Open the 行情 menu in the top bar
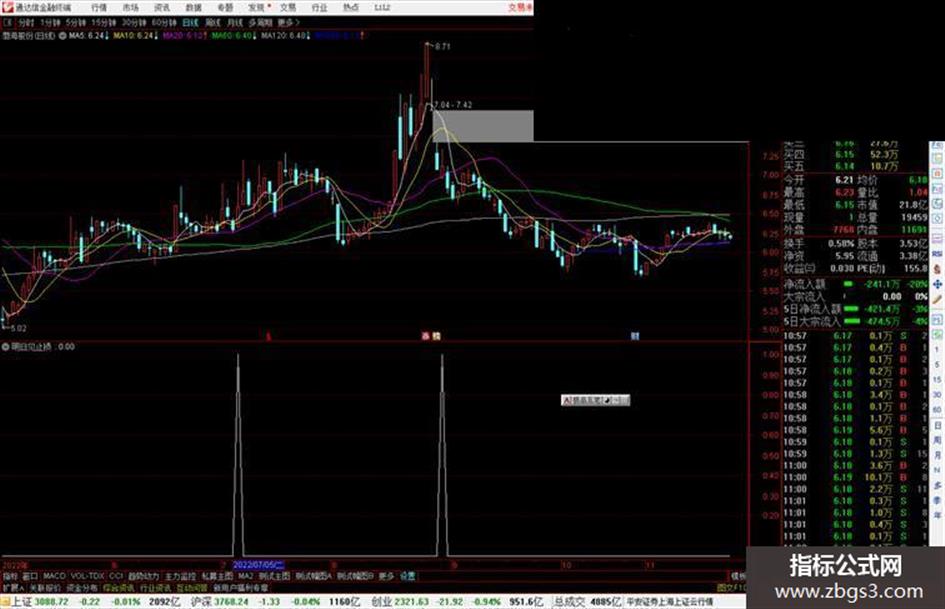 [x=99, y=7]
